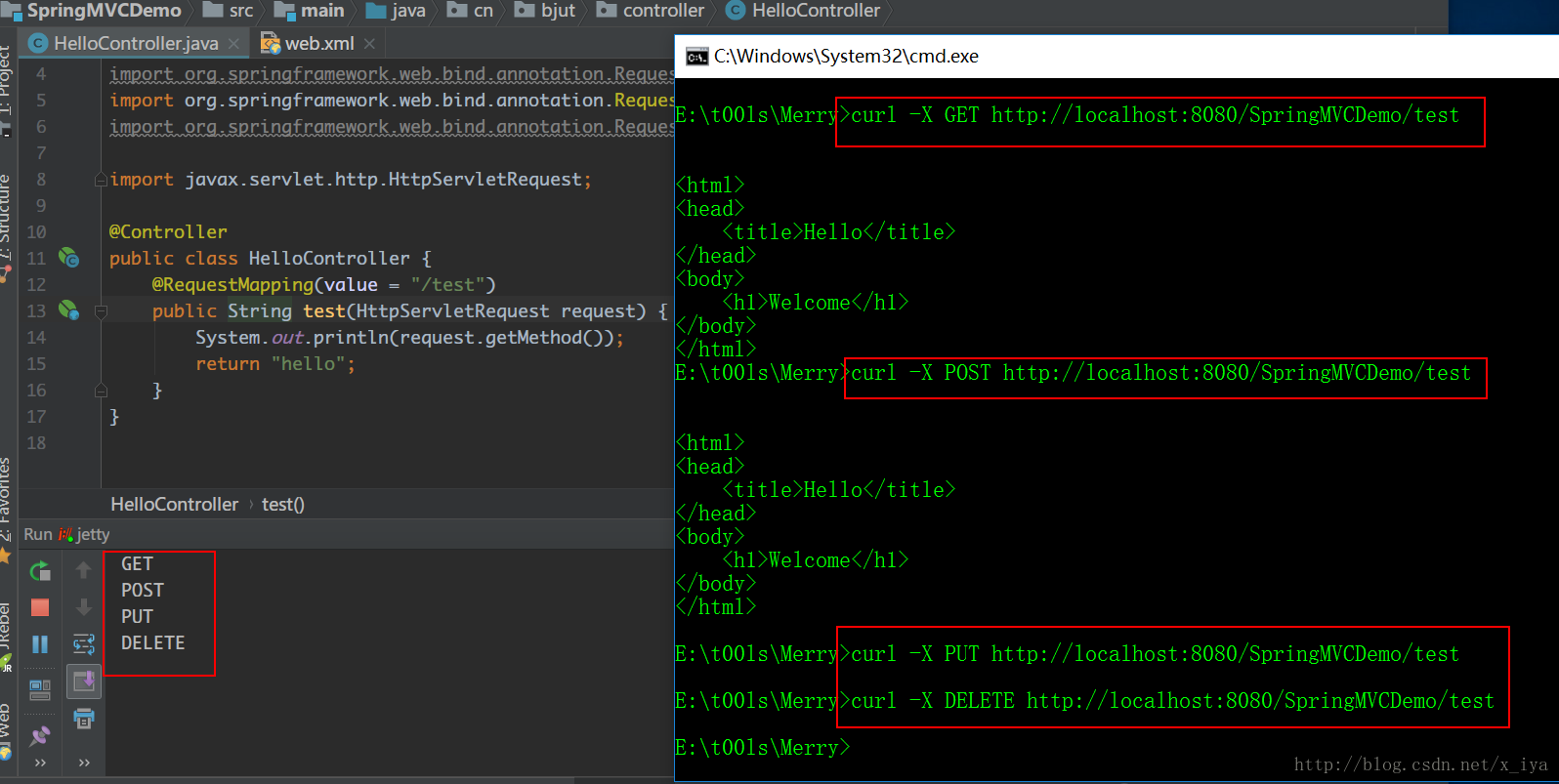
Task: Collapse the imports fold marker near HttpServletRequest
Action: [x=101, y=180]
